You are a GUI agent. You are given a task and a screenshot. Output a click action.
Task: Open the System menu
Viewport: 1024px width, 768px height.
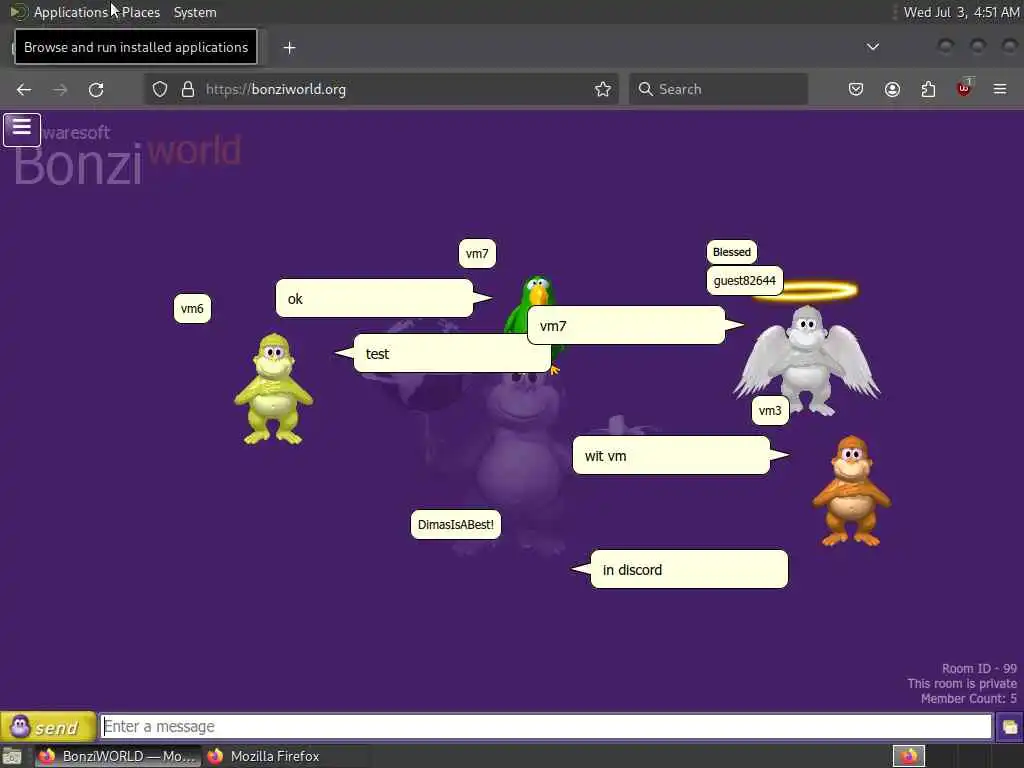tap(195, 12)
